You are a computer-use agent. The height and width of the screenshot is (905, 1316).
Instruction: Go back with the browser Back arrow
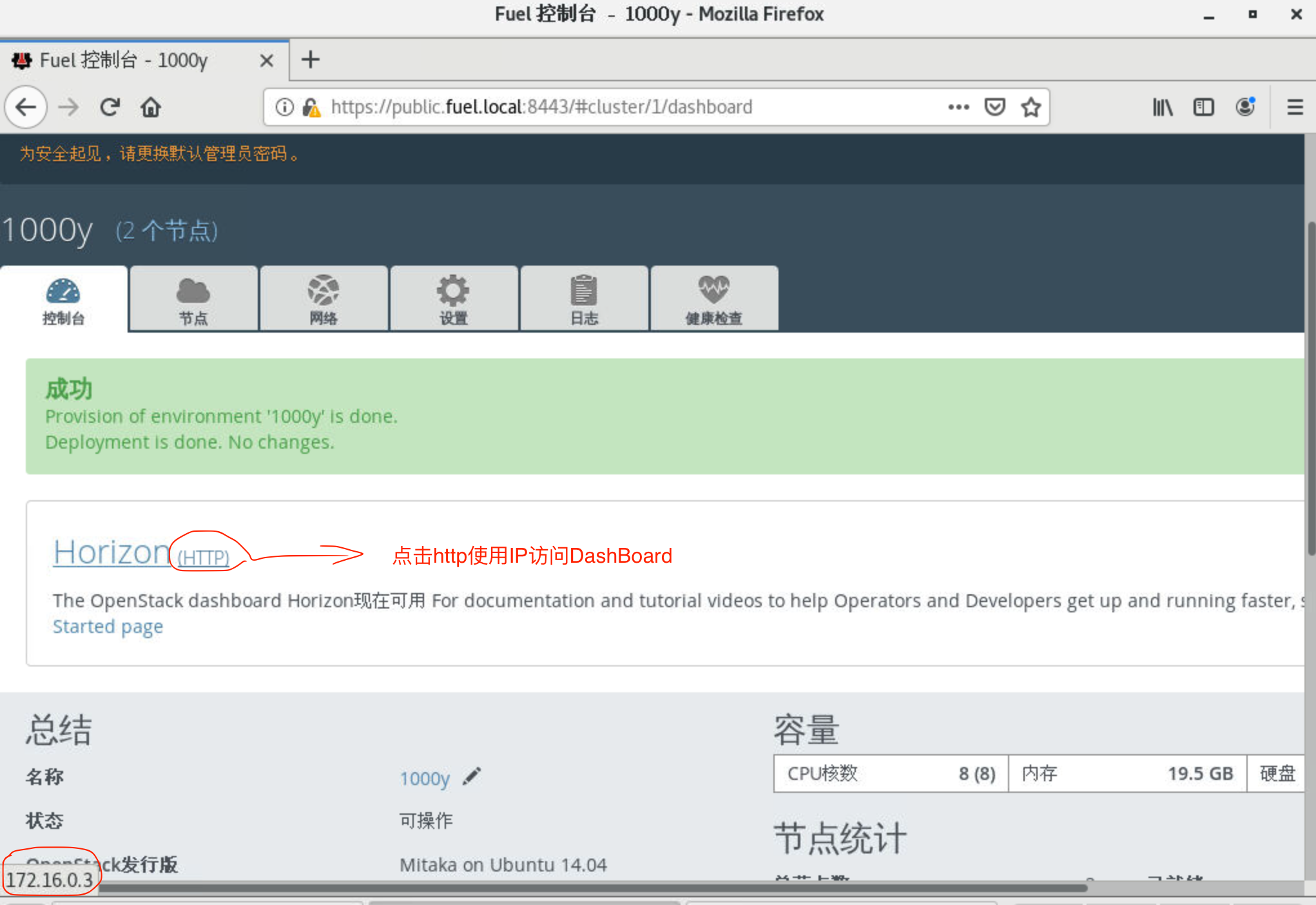(26, 107)
